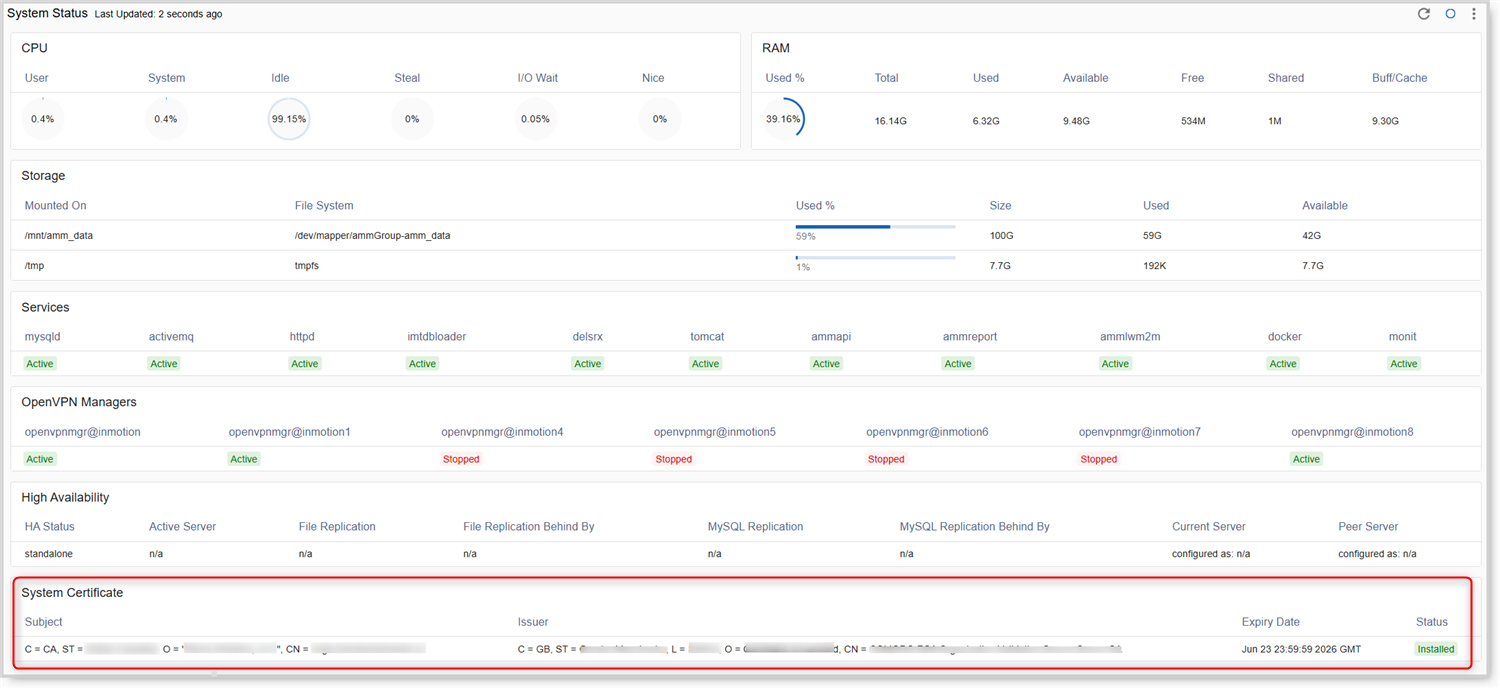This screenshot has height=688, width=1500.
Task: Open the three-dot options menu
Action: [1474, 14]
